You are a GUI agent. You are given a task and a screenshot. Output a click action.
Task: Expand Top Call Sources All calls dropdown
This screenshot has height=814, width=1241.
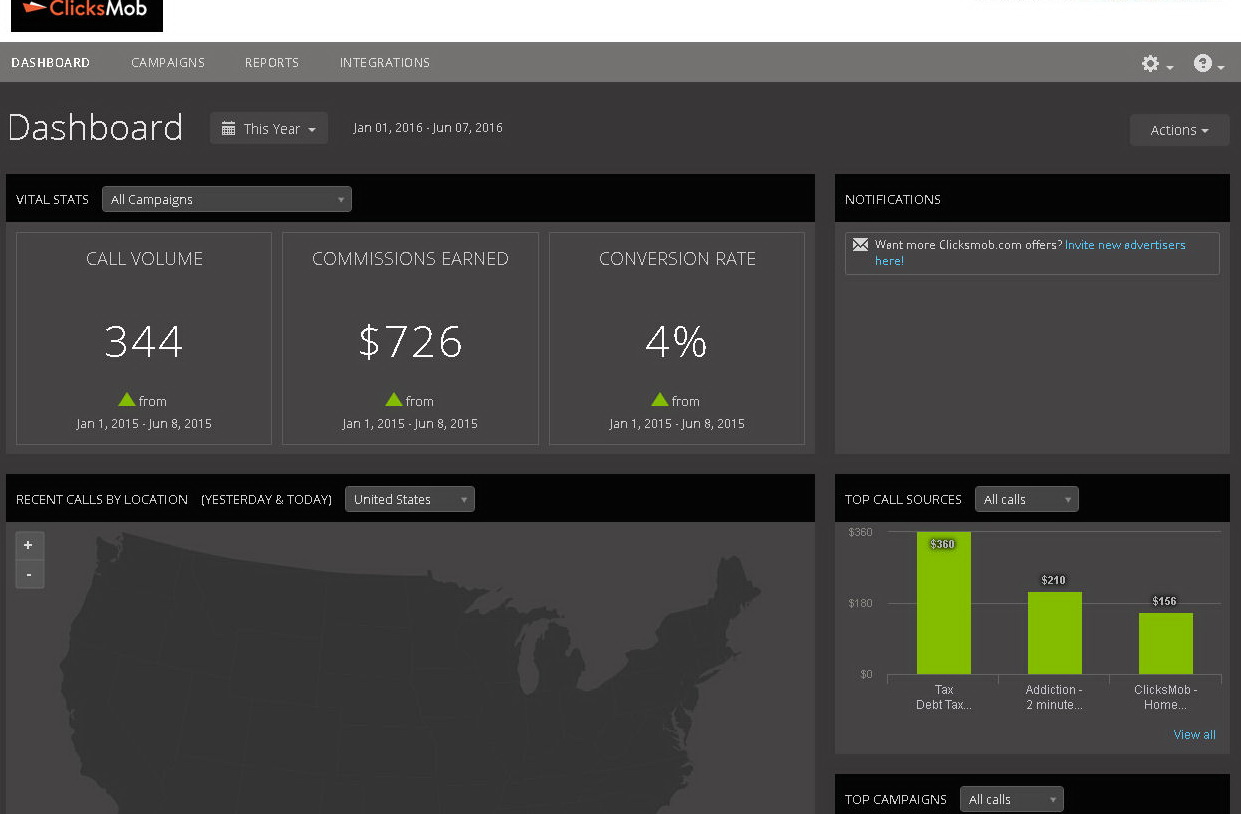coord(1026,499)
